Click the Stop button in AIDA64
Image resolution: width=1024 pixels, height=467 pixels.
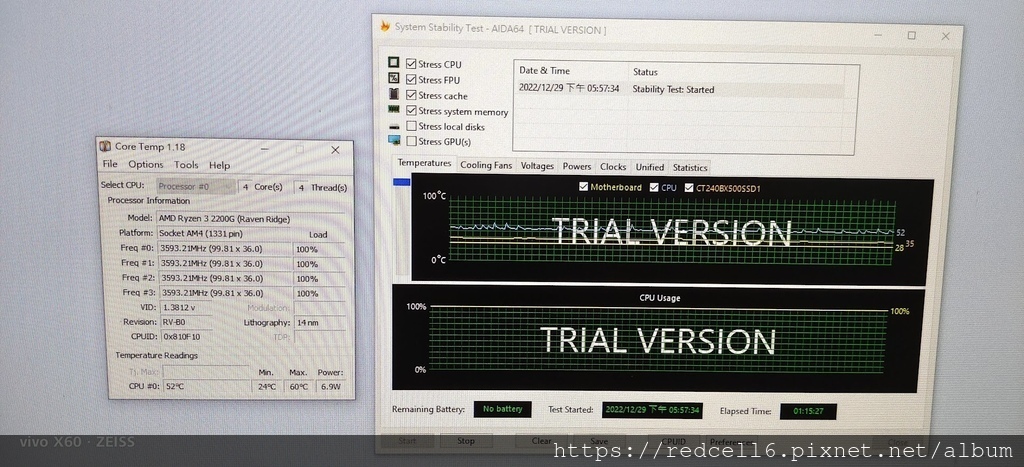coord(466,441)
